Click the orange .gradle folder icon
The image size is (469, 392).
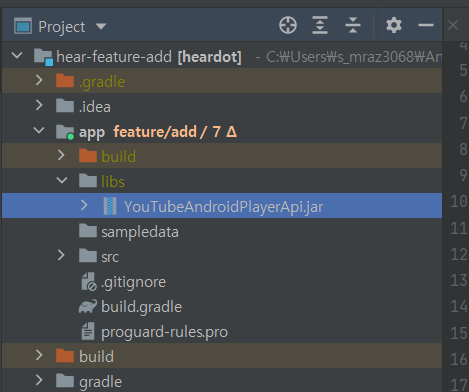(x=65, y=81)
